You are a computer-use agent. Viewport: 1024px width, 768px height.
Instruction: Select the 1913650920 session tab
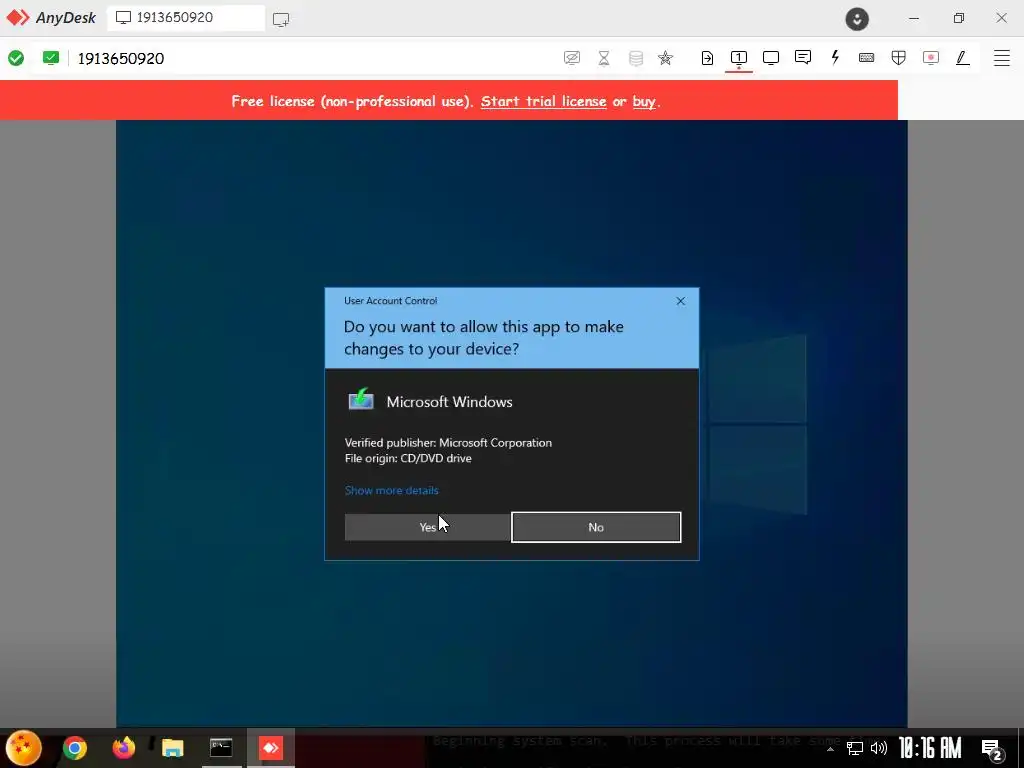coord(186,18)
